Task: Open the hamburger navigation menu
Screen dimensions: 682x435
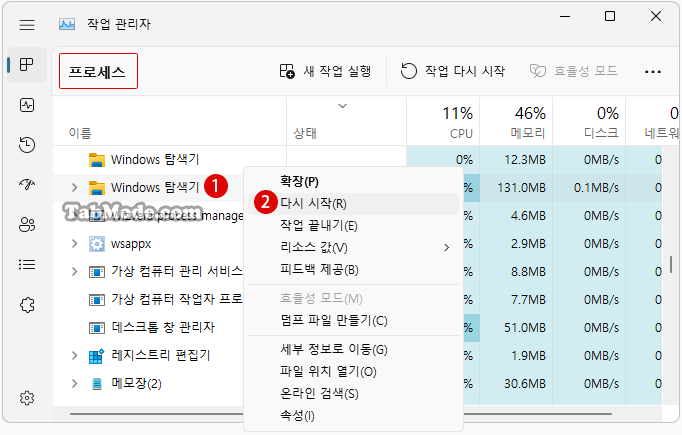Action: click(x=27, y=25)
